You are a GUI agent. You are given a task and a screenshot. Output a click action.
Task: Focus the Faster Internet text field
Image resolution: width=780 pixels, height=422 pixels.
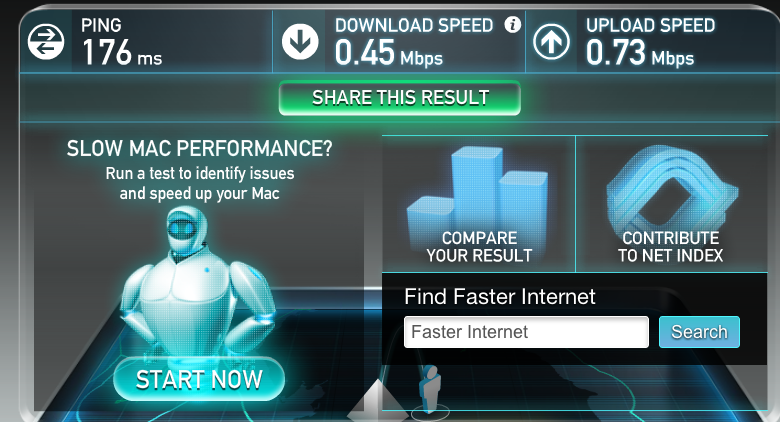pos(526,332)
